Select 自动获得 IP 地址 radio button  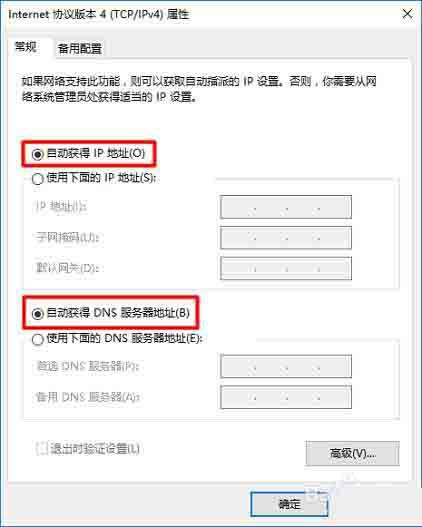tap(38, 154)
